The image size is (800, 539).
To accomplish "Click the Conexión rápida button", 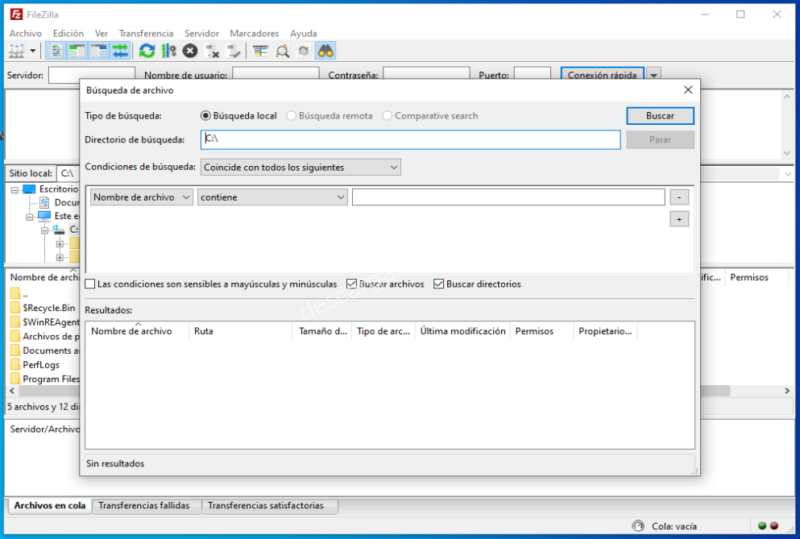I will coord(602,75).
